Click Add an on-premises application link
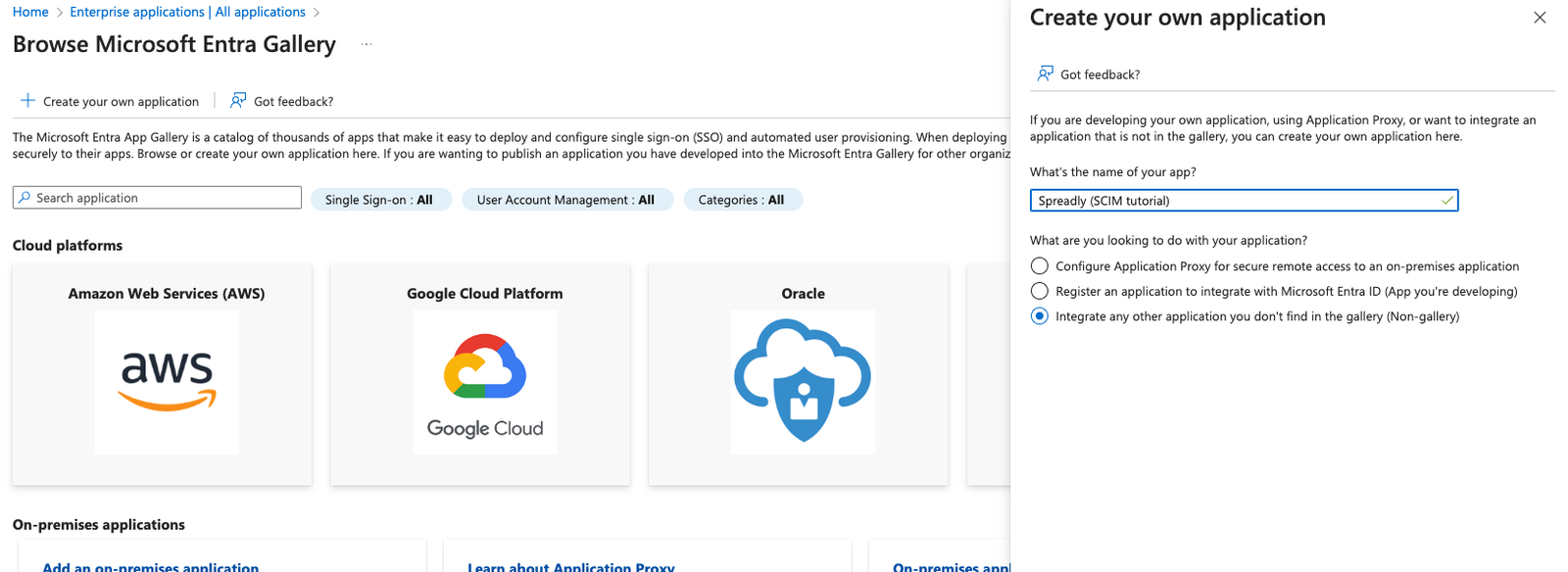1568x572 pixels. [151, 566]
